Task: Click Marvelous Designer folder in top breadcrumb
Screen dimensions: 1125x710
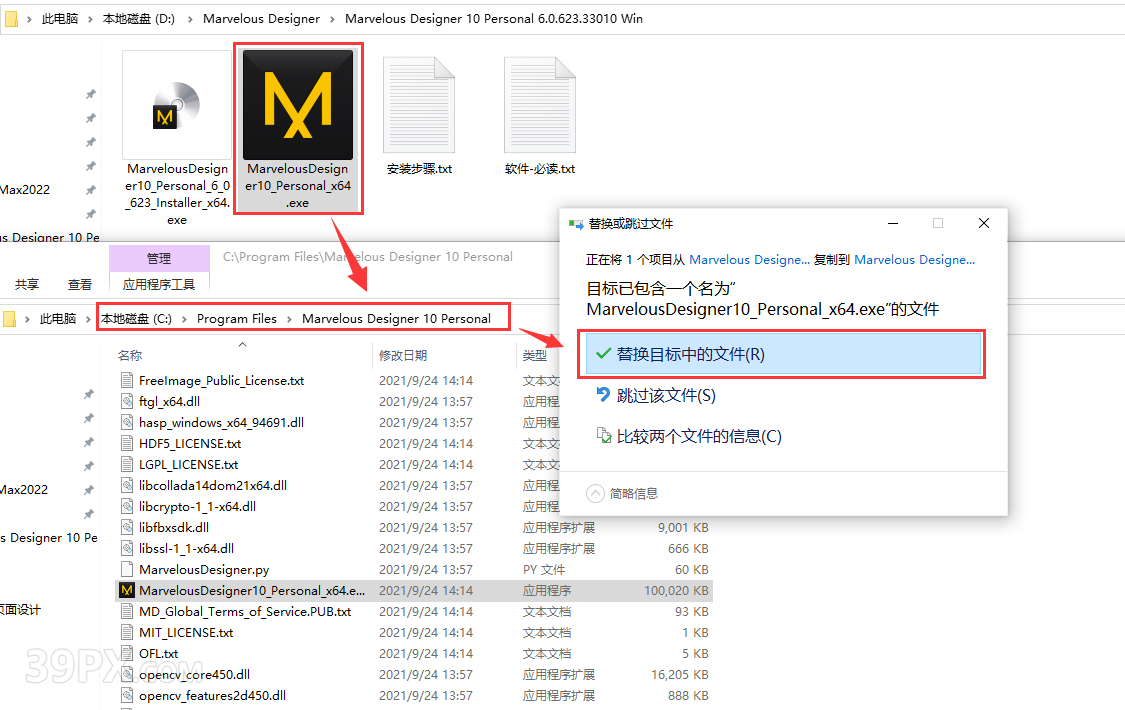Action: point(261,19)
